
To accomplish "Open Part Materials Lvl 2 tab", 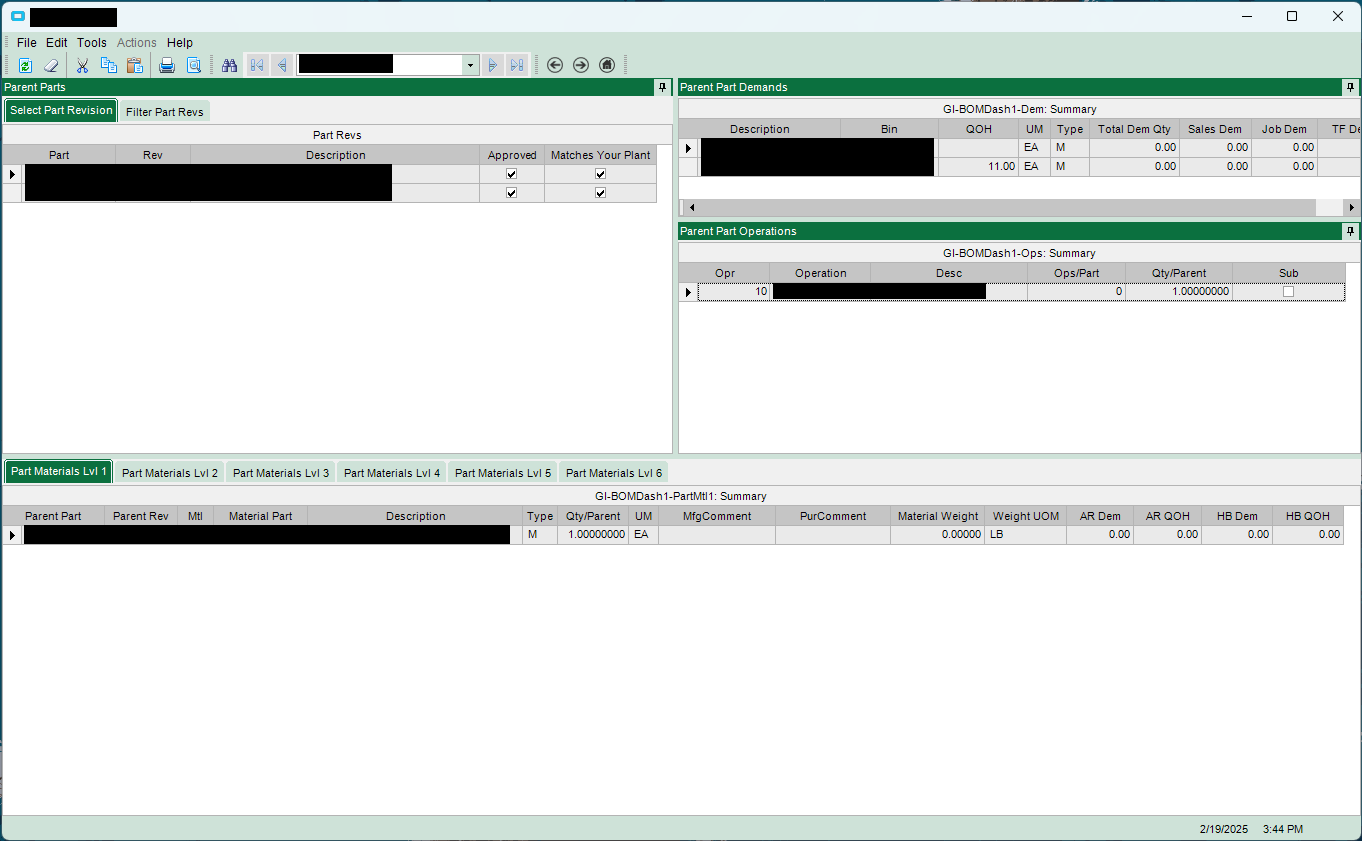I will pos(170,473).
